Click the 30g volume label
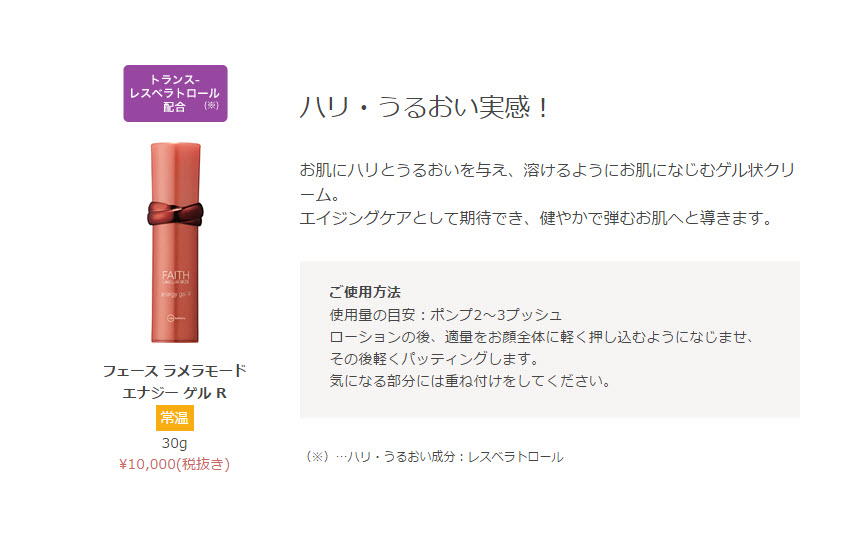 click(x=174, y=443)
